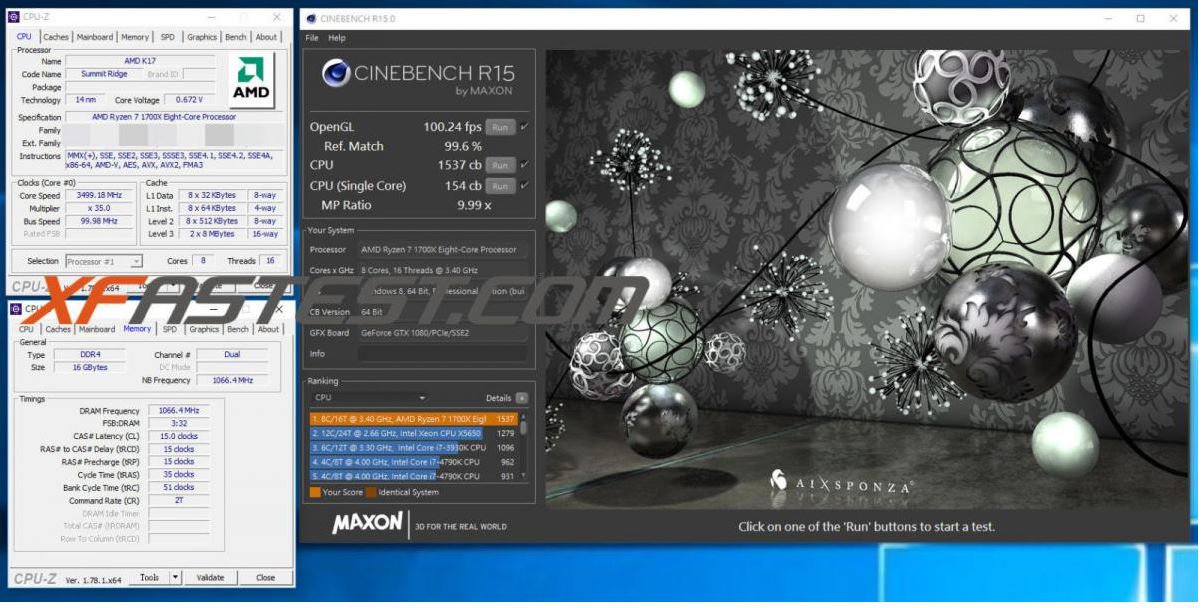Viewport: 1204px width, 608px height.
Task: Open SPD tab in CPU-Z processor window
Action: 168,37
